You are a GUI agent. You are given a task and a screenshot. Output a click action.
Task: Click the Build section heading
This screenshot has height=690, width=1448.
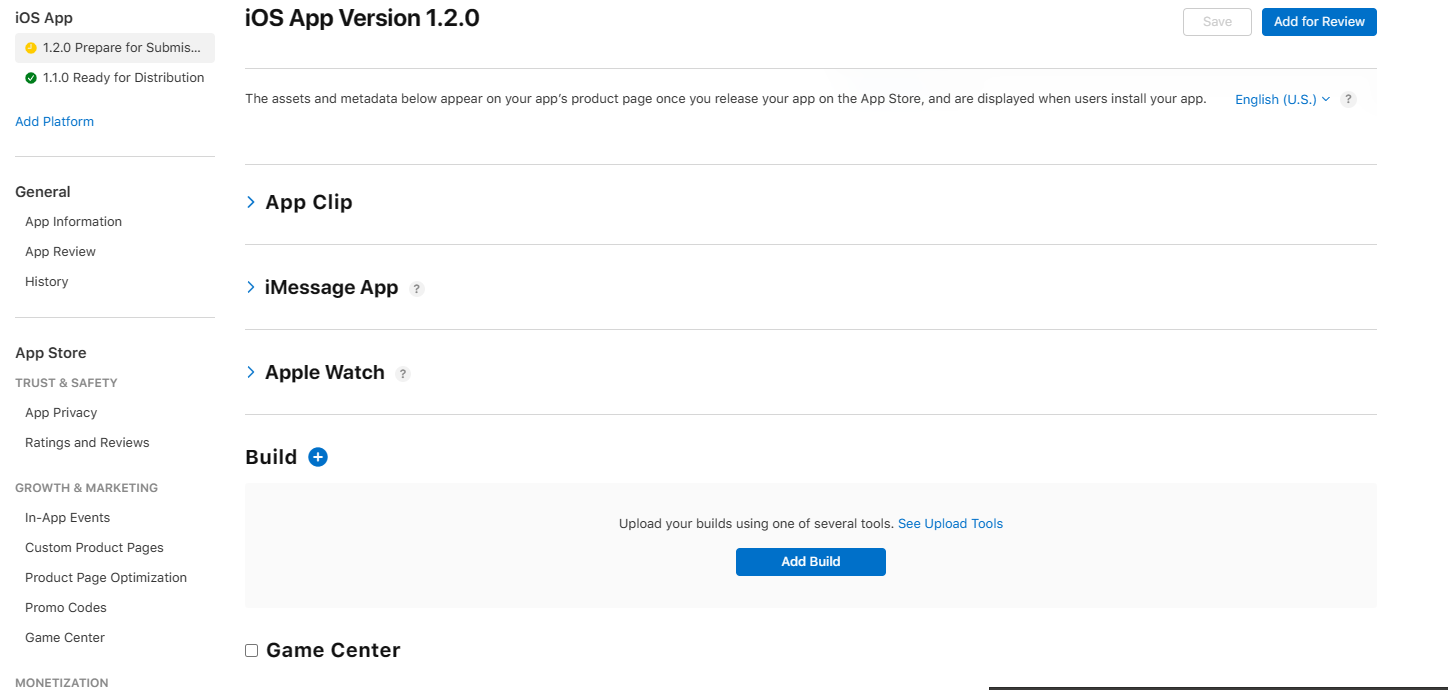(271, 457)
